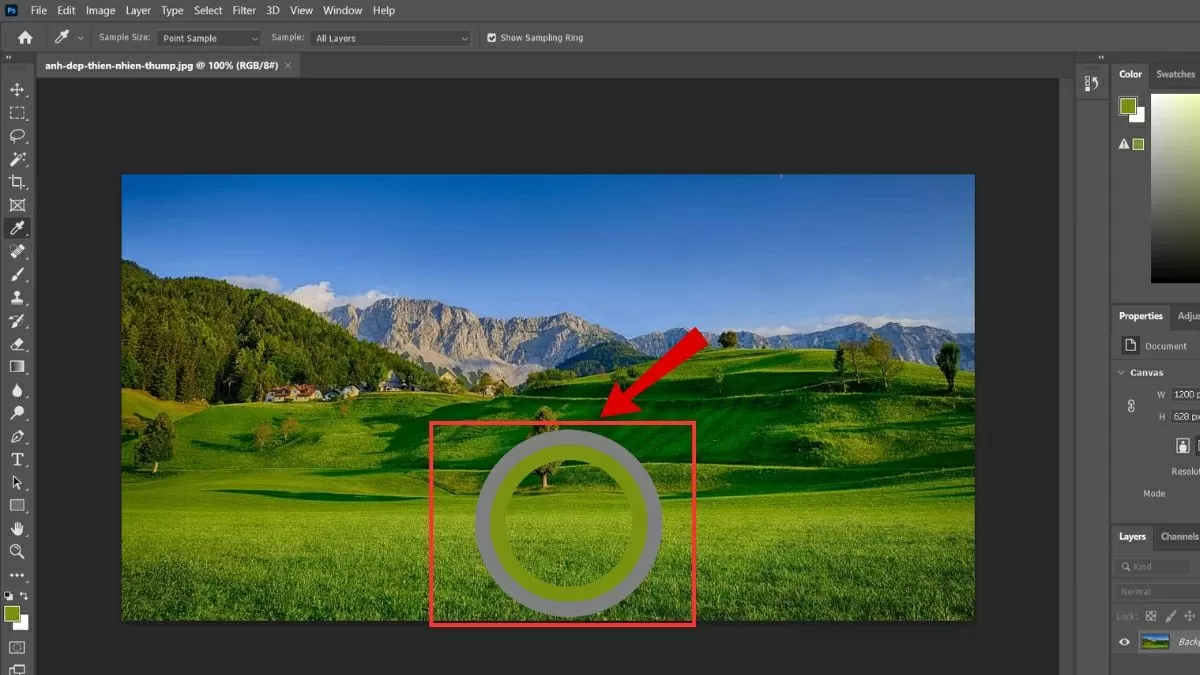
Task: Toggle the Show Sampling Ring checkbox
Action: coord(491,38)
